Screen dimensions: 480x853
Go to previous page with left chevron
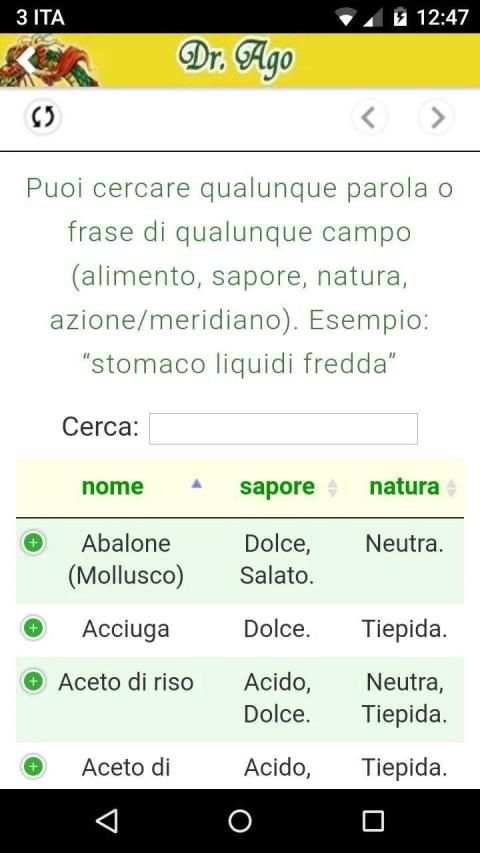click(369, 117)
